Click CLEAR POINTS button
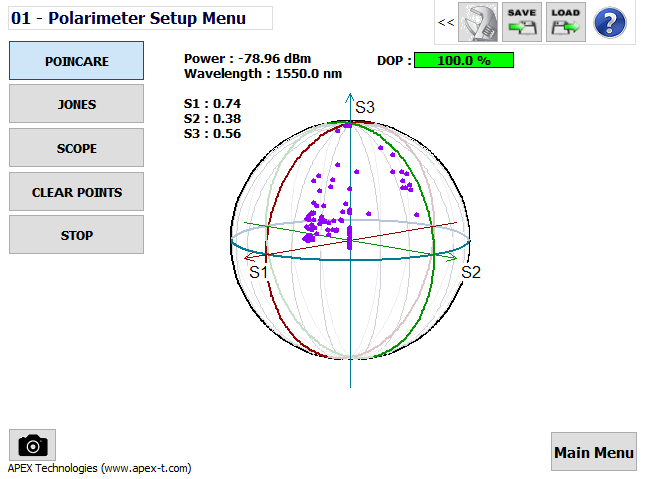 (77, 192)
